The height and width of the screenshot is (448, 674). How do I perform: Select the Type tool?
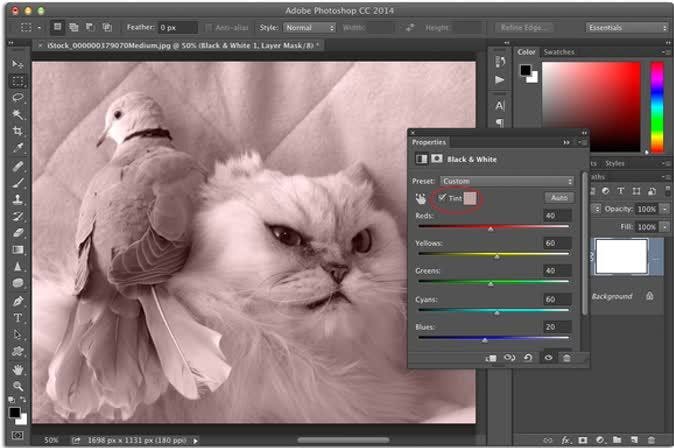point(17,318)
